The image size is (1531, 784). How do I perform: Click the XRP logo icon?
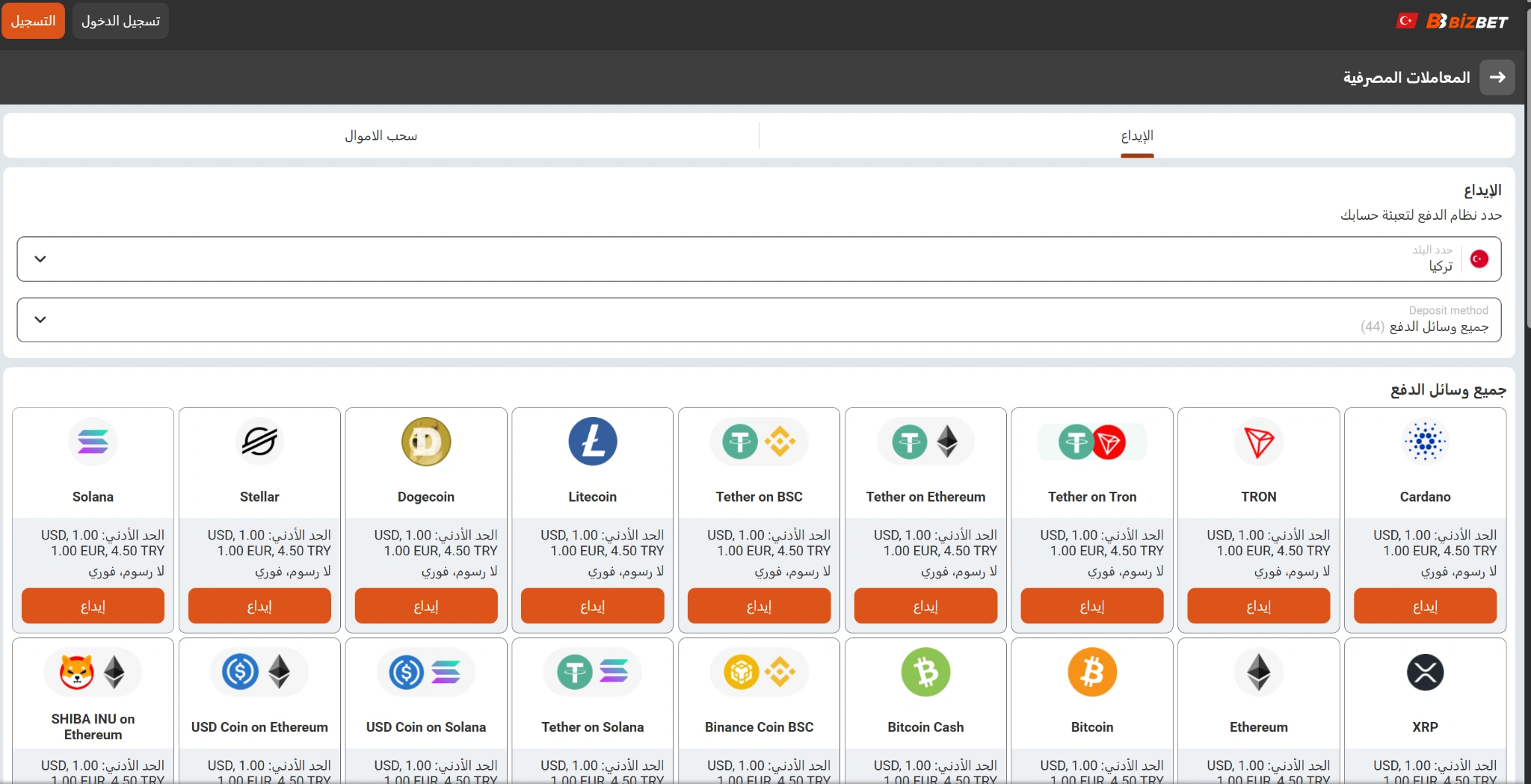[x=1426, y=672]
